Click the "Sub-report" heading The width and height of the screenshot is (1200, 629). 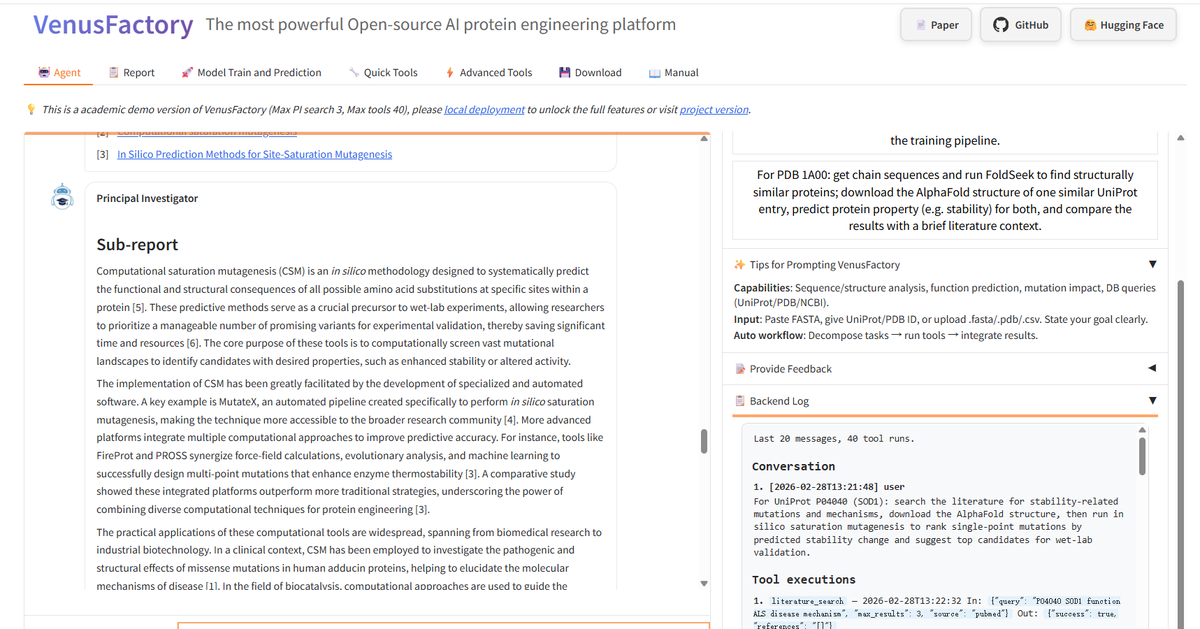click(137, 244)
